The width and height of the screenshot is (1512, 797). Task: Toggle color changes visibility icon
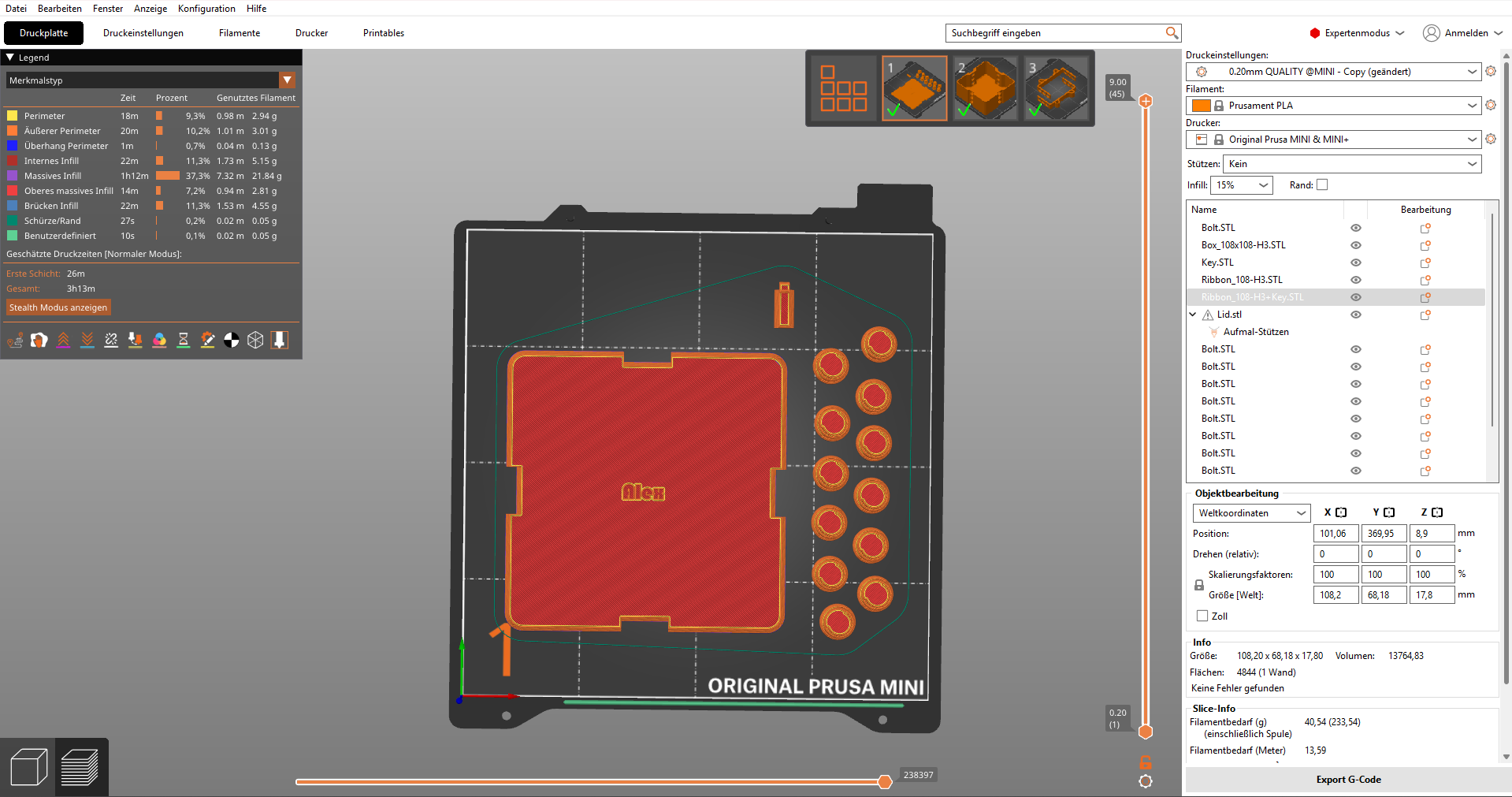[159, 340]
